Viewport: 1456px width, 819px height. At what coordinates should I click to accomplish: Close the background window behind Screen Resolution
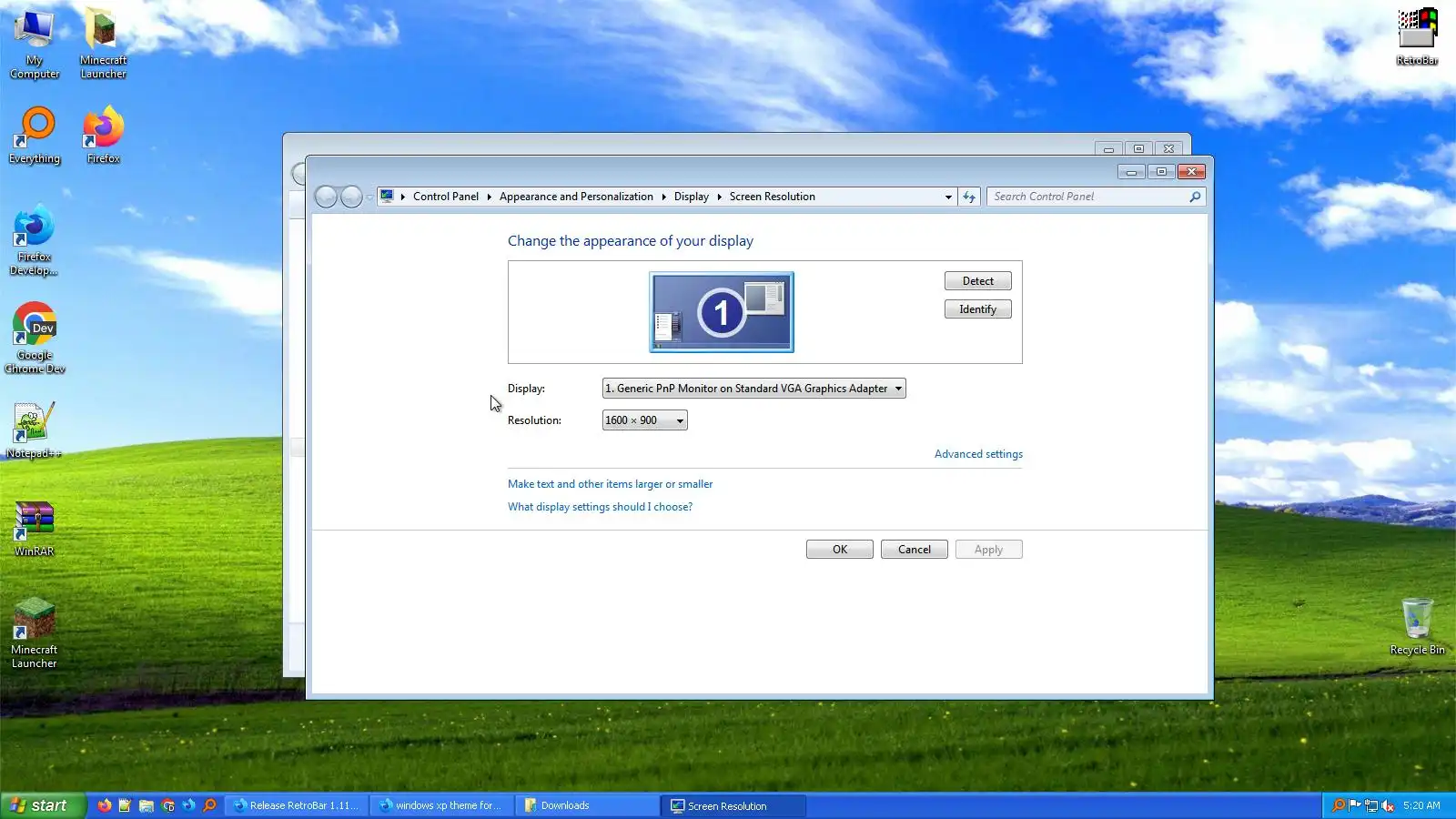point(1169,148)
